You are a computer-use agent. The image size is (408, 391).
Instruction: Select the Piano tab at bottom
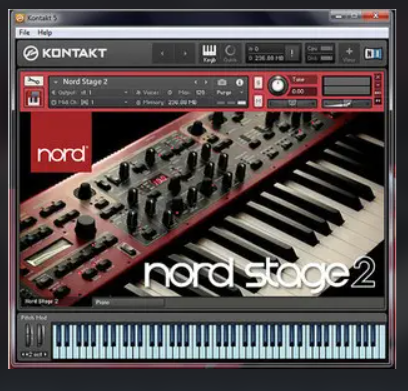pyautogui.click(x=128, y=302)
